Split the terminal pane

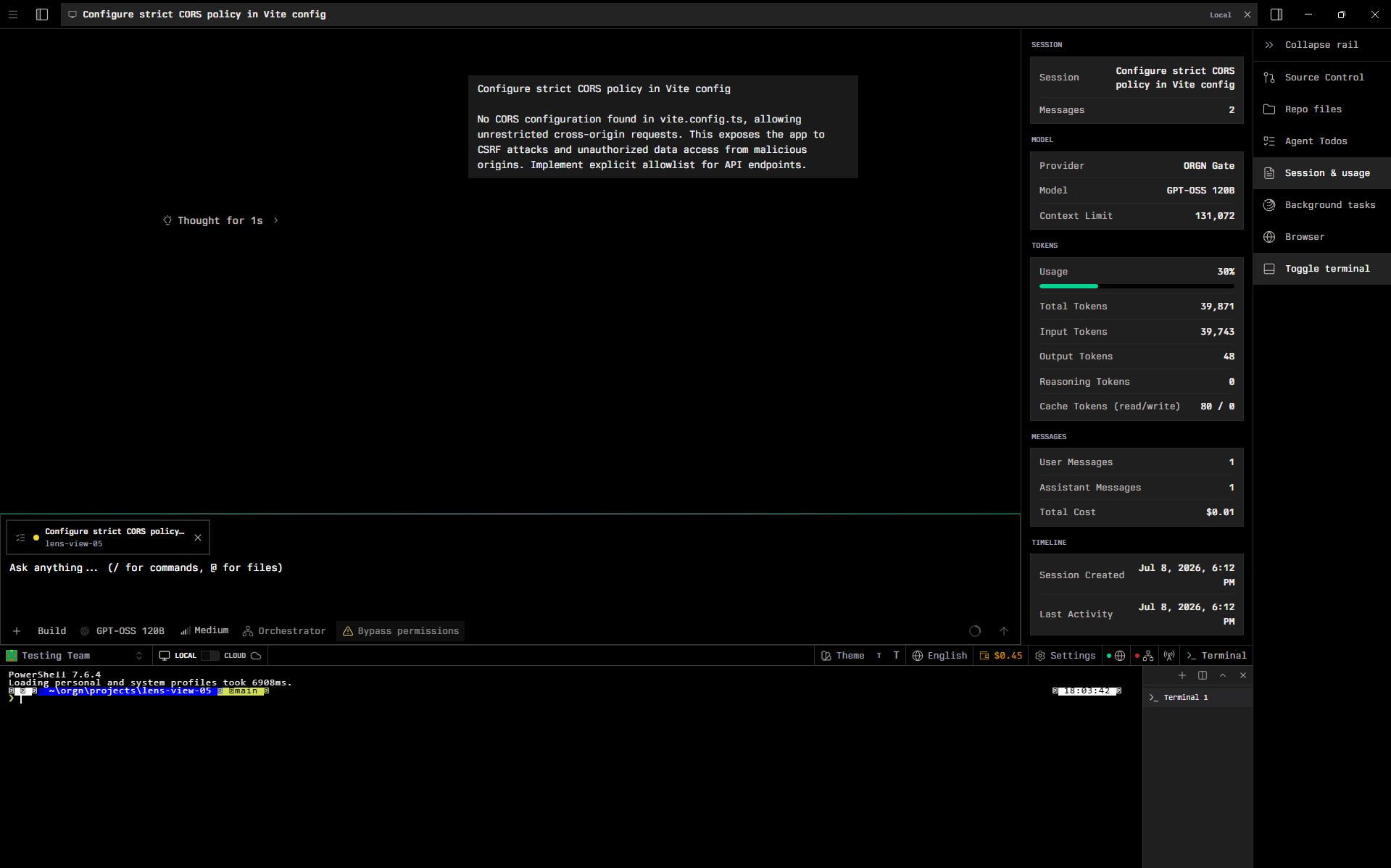(1203, 675)
